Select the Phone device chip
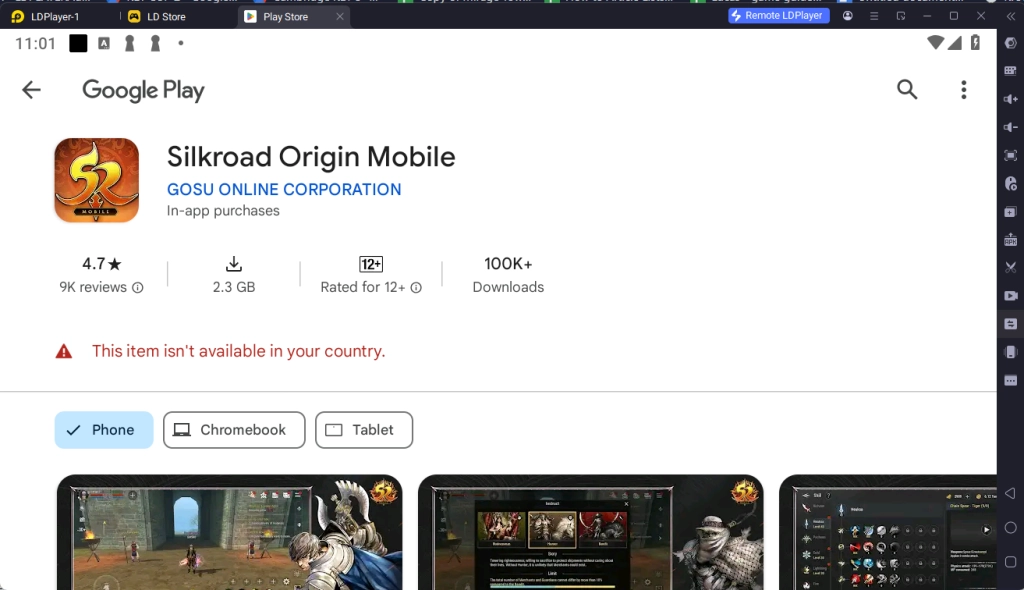 [x=104, y=430]
